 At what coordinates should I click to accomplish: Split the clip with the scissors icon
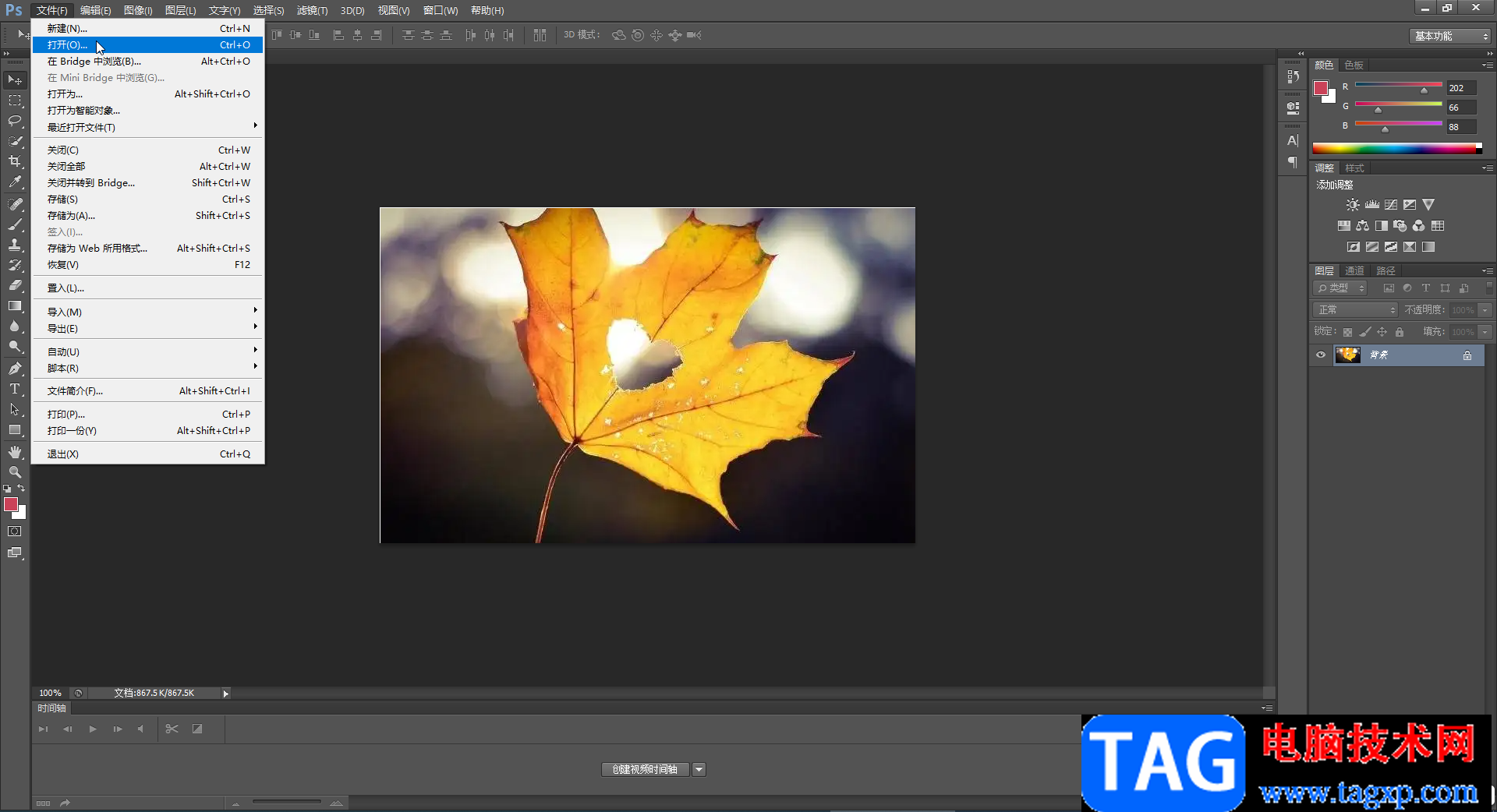[x=172, y=729]
